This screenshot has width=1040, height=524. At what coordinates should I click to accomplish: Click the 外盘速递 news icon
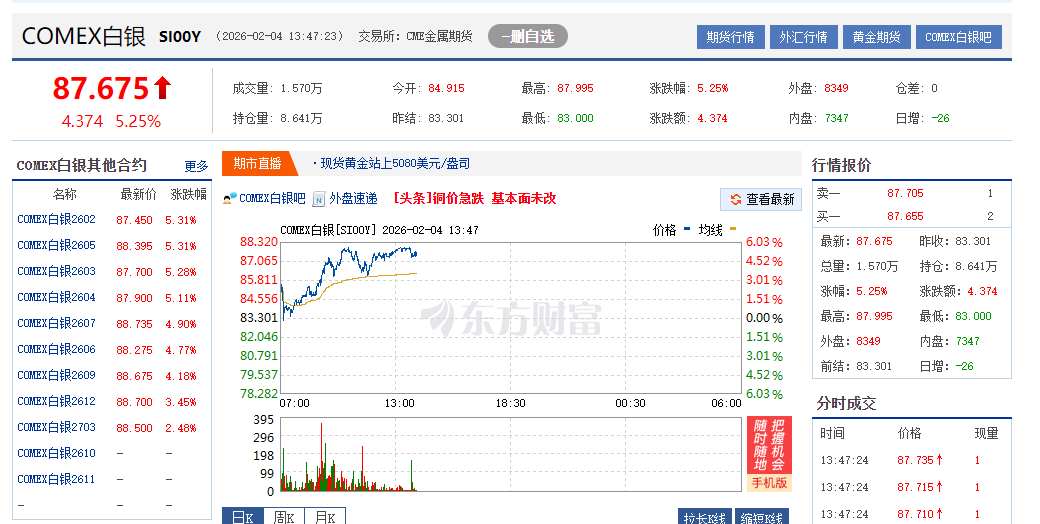pos(319,198)
